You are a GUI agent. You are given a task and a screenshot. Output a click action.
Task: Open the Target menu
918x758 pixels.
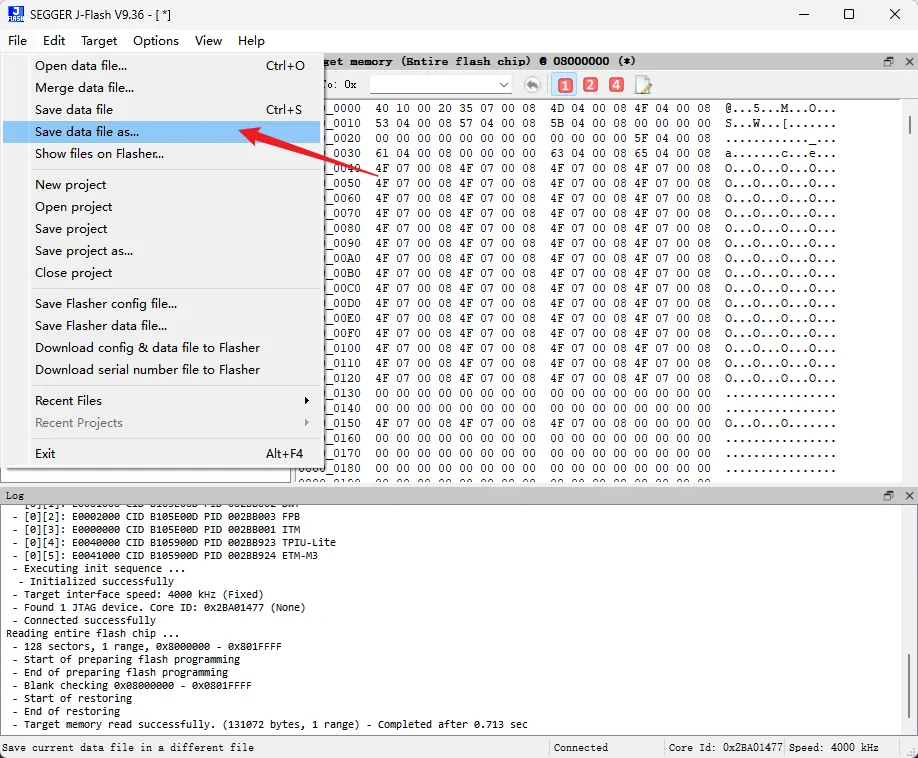click(99, 40)
